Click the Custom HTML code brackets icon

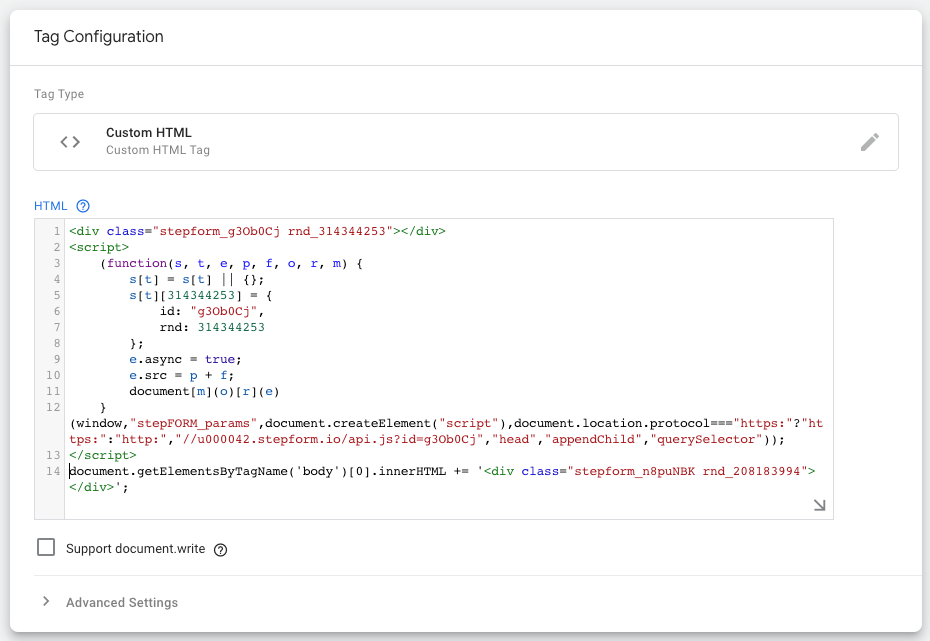point(70,142)
